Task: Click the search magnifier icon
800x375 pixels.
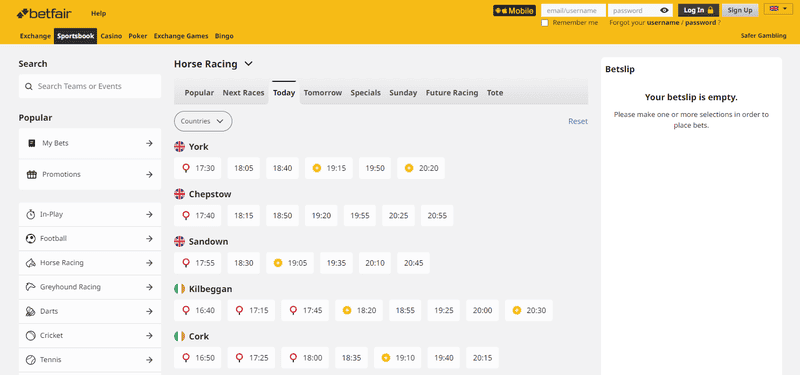Action: coord(28,86)
